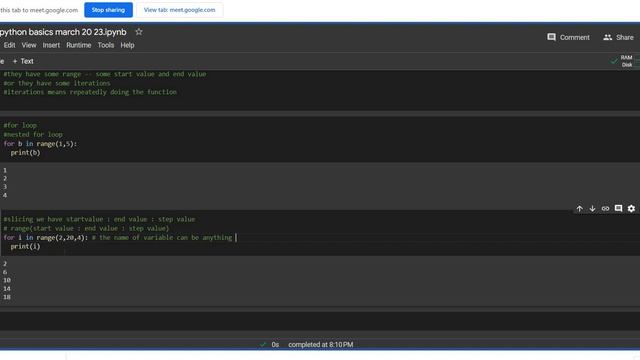Viewport: 640px width, 360px height.
Task: Move cell down with arrow icon
Action: [592, 209]
